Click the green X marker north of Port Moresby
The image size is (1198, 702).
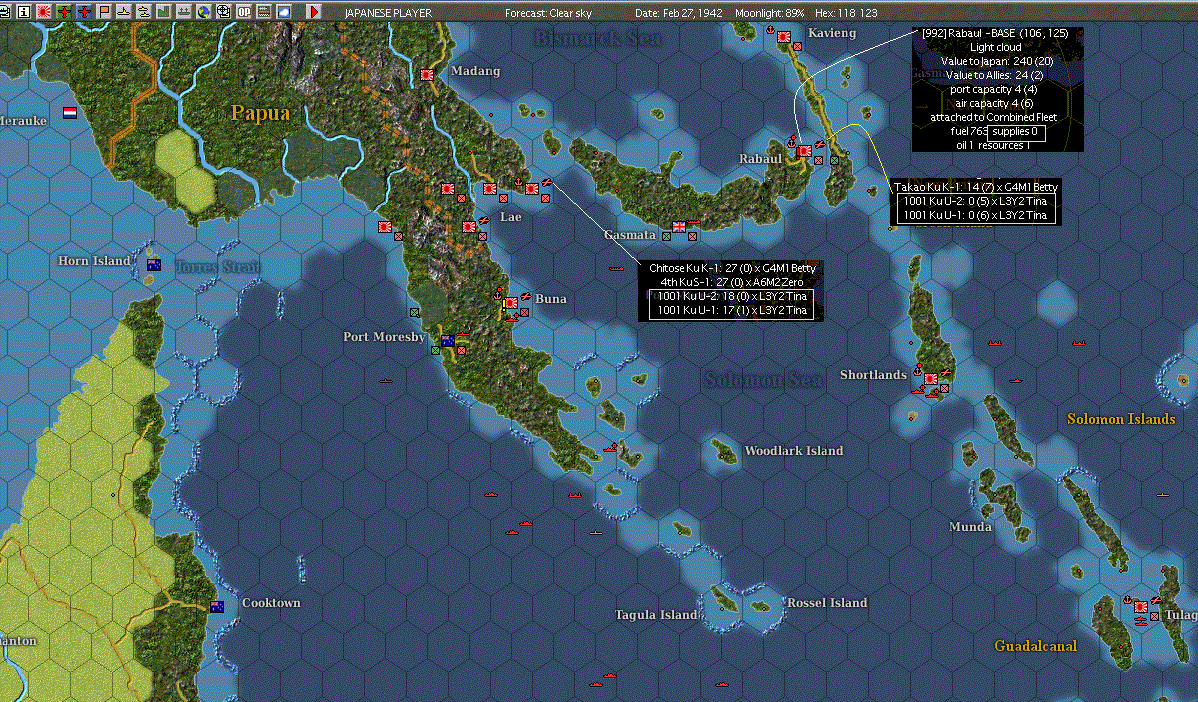pos(414,312)
